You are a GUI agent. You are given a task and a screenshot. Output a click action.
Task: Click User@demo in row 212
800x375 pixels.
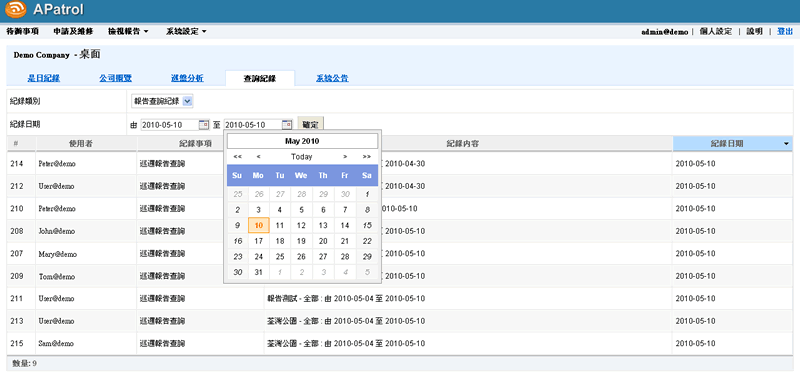[56, 186]
